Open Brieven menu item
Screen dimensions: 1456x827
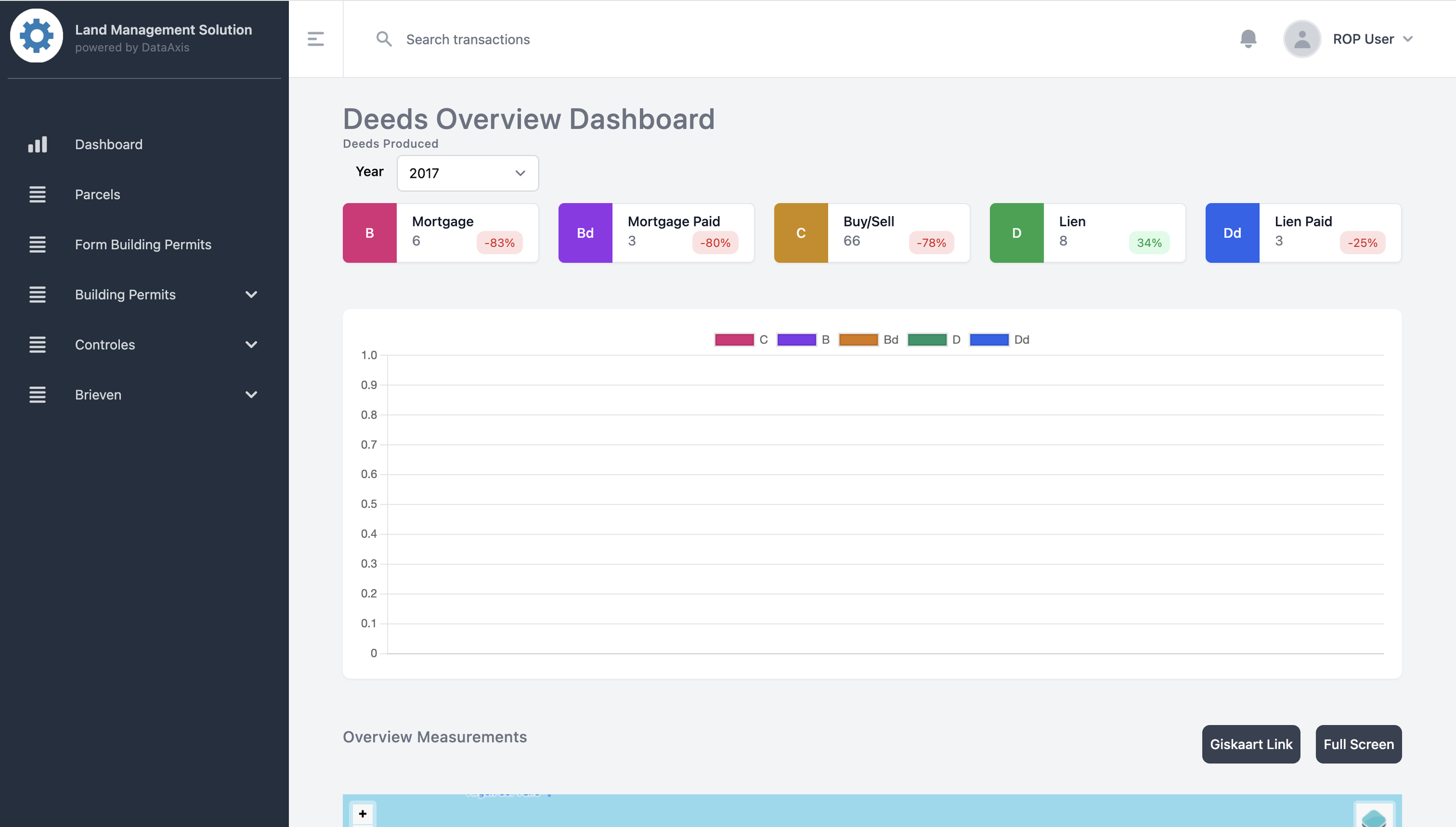(x=98, y=395)
